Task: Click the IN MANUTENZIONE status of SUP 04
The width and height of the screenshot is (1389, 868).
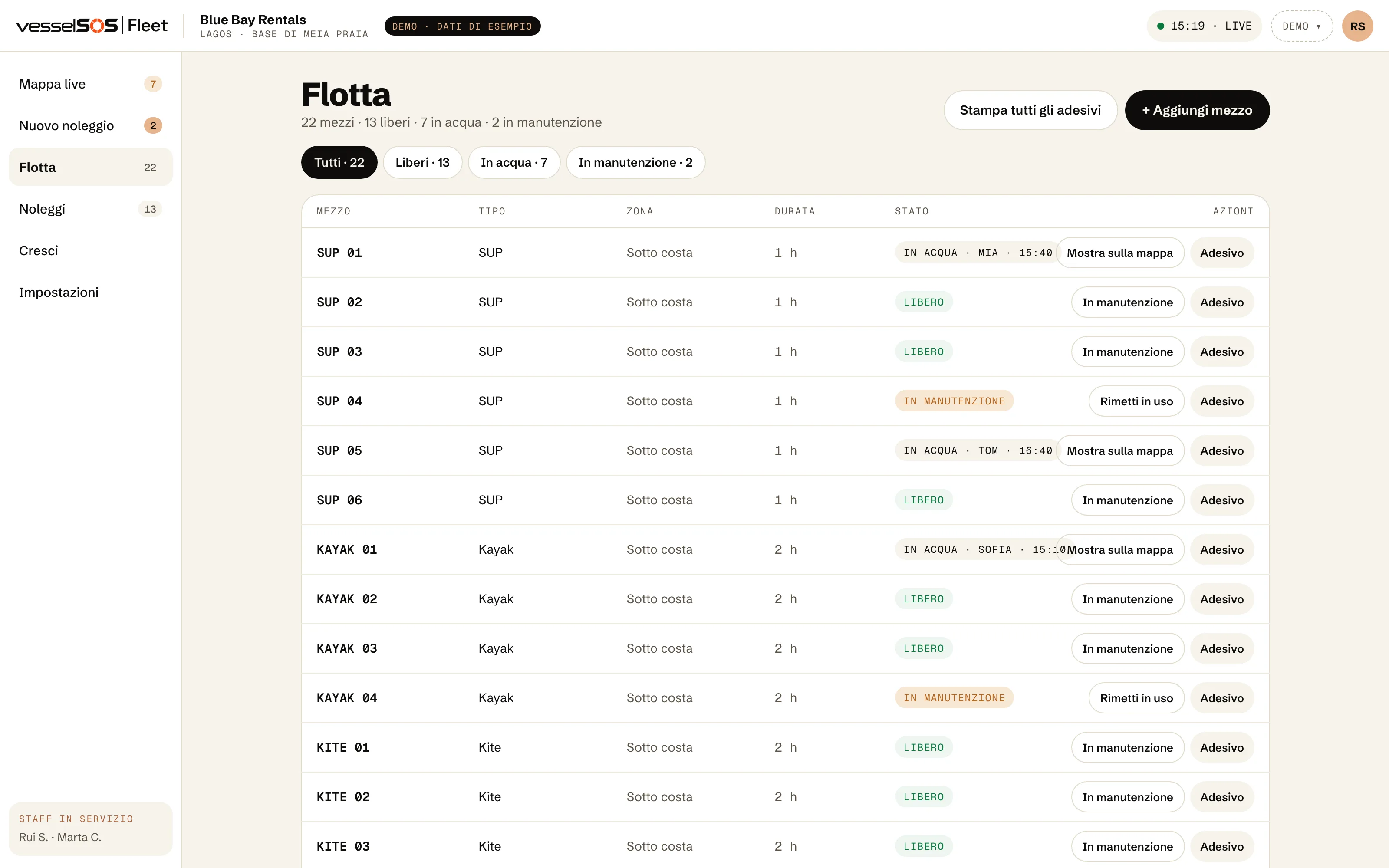Action: 954,401
